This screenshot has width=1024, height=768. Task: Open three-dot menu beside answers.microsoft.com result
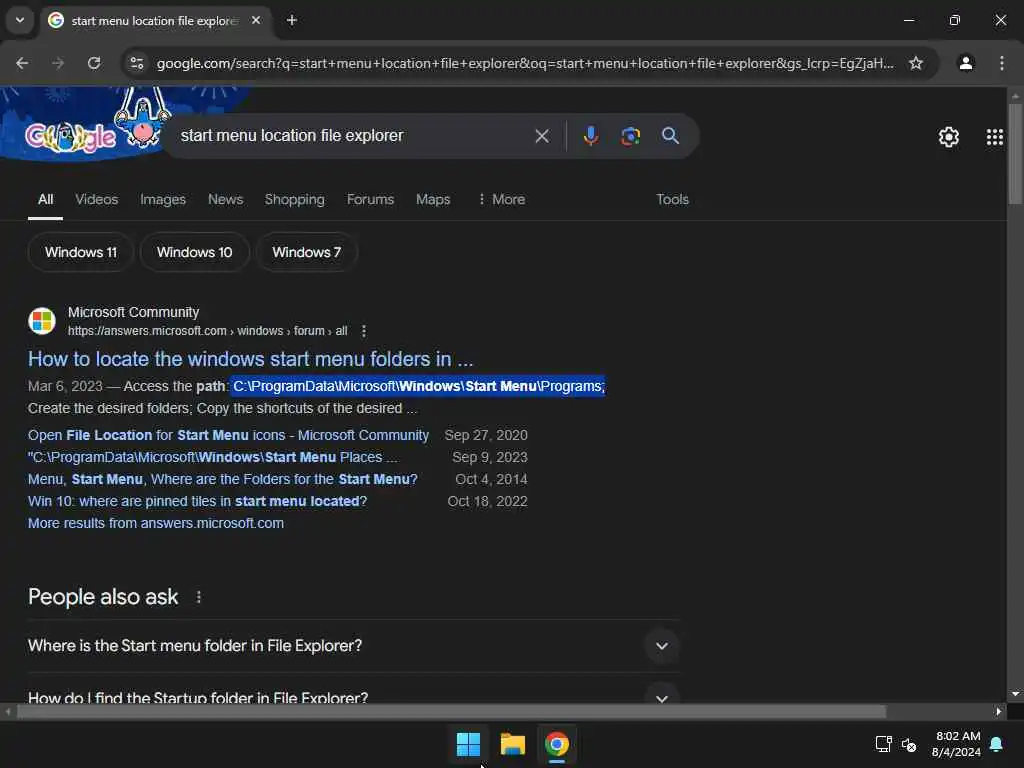point(364,331)
